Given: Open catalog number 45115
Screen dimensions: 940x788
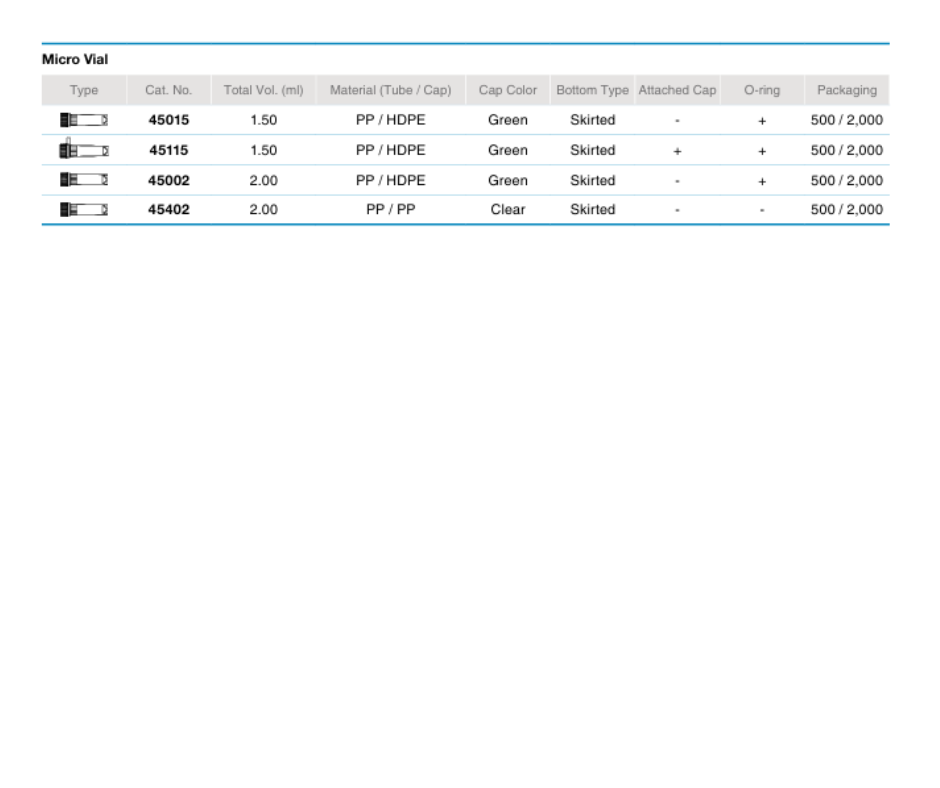Looking at the screenshot, I should tap(168, 150).
